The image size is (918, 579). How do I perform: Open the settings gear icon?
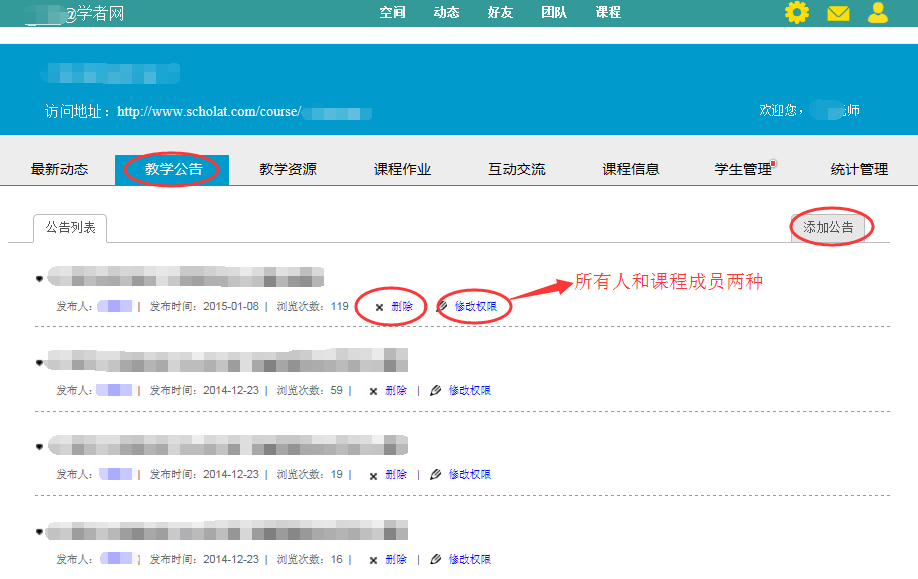point(796,13)
